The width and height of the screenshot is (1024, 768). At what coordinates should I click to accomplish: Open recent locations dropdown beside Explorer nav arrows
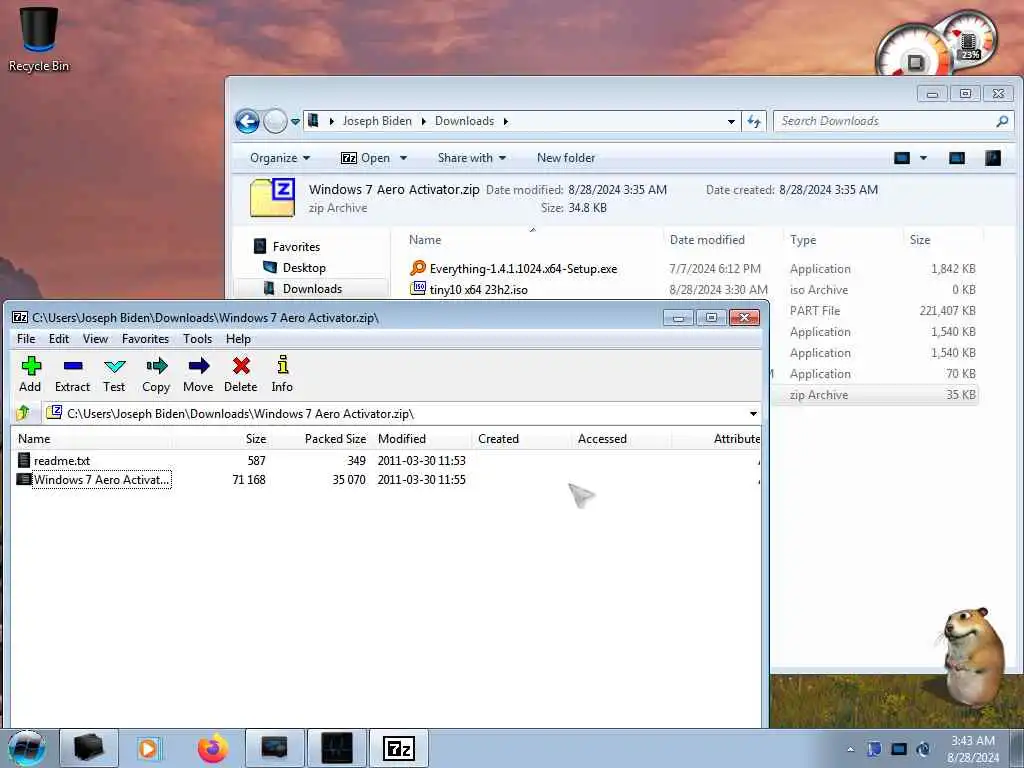point(295,121)
